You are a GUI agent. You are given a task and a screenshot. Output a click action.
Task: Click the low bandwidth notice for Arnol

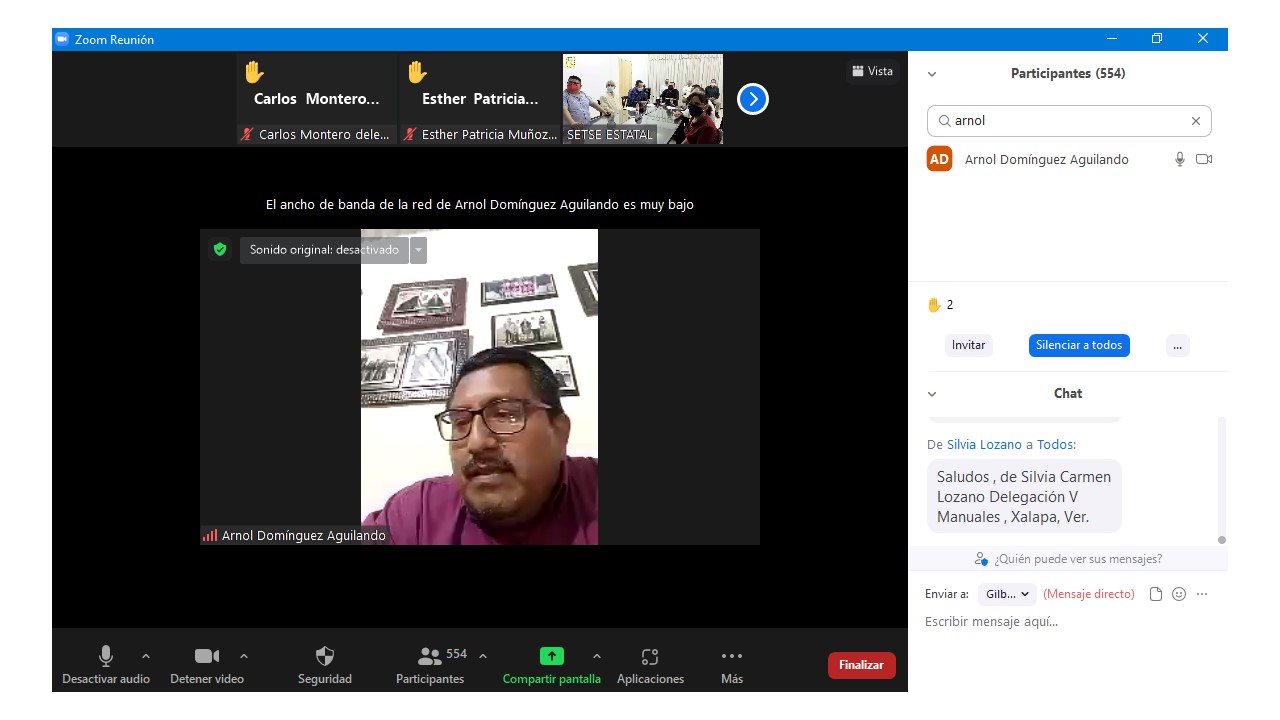[480, 205]
